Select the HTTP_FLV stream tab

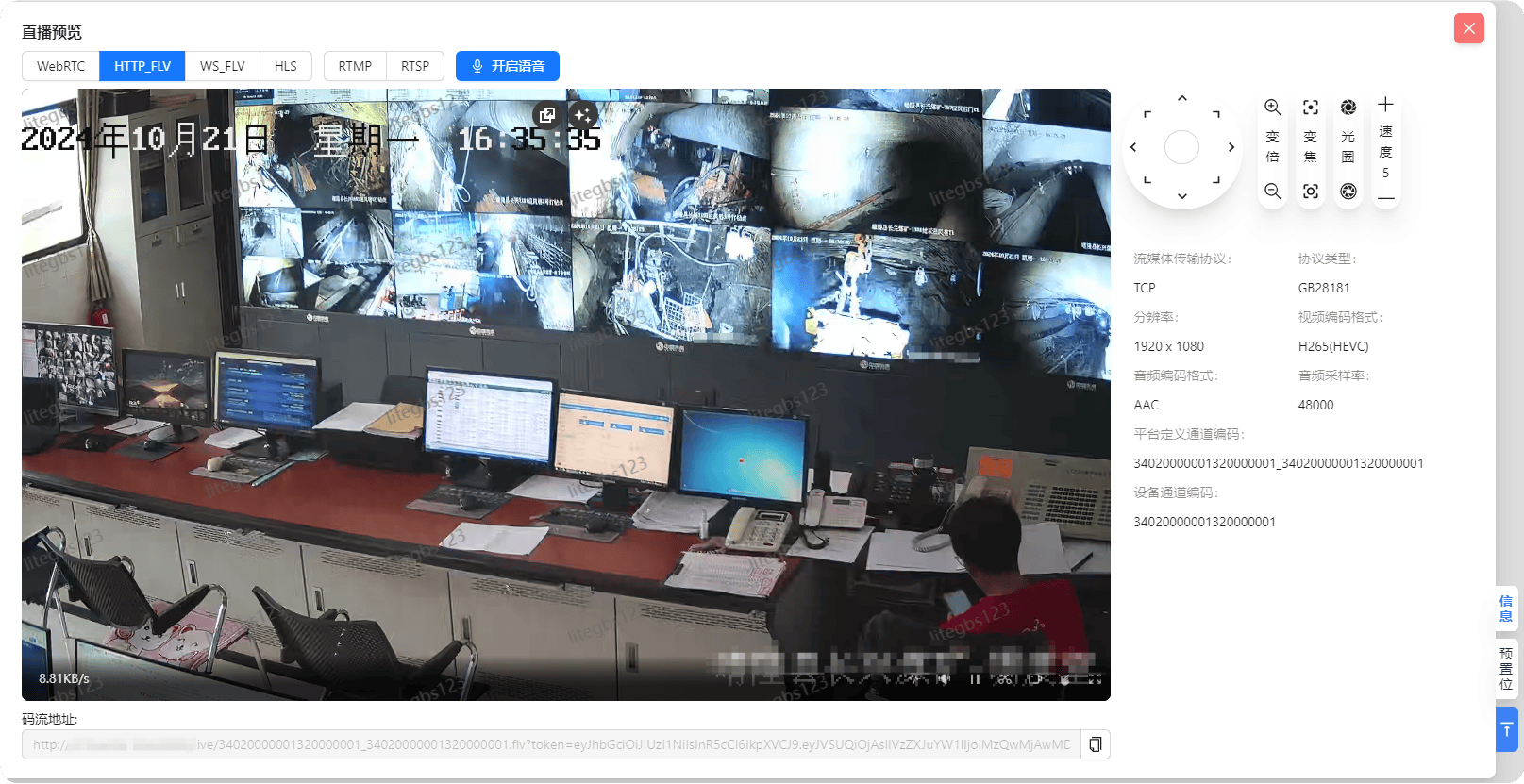[142, 66]
